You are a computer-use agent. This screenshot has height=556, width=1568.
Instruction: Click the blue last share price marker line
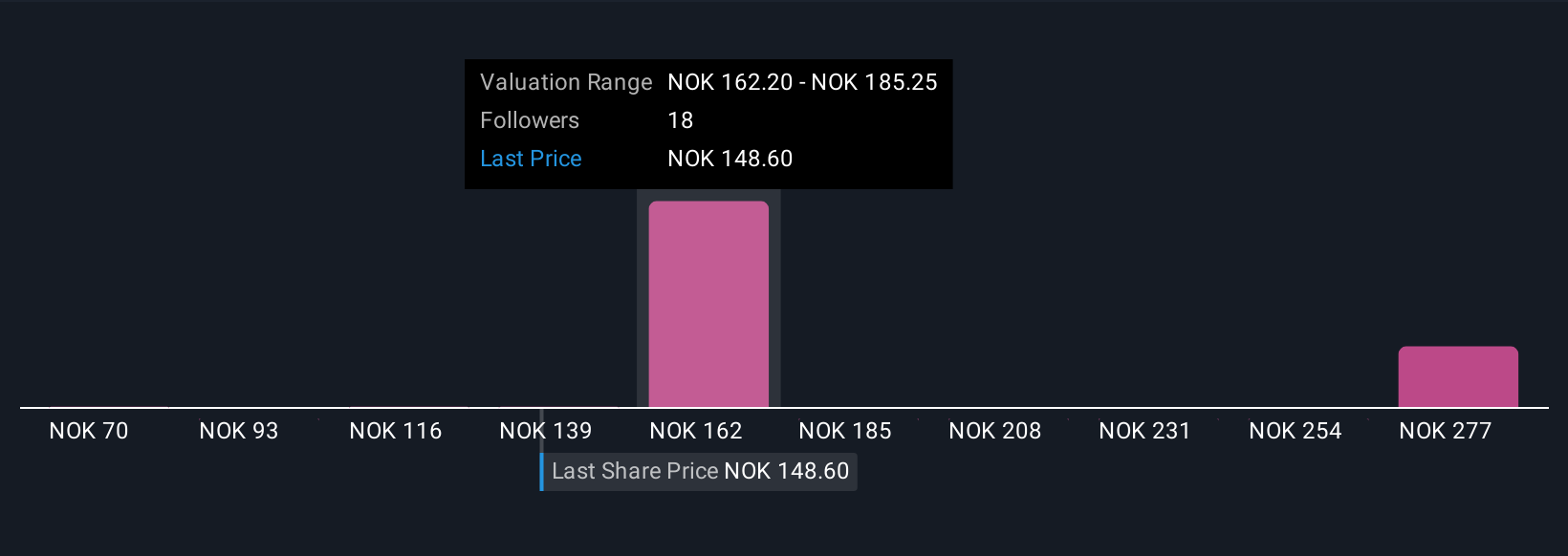[541, 471]
